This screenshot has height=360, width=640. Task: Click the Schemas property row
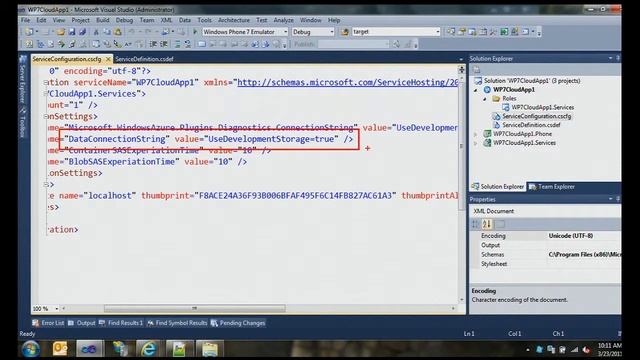pyautogui.click(x=546, y=255)
